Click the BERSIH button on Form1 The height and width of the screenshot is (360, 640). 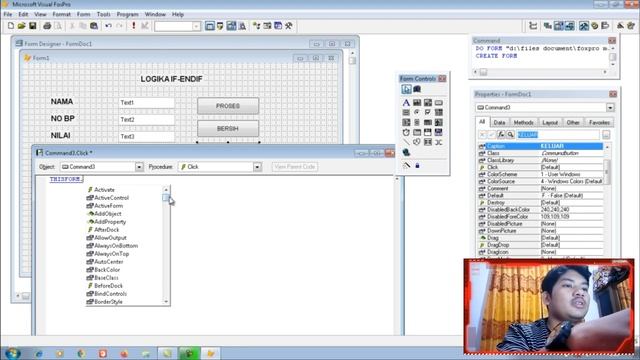click(228, 129)
